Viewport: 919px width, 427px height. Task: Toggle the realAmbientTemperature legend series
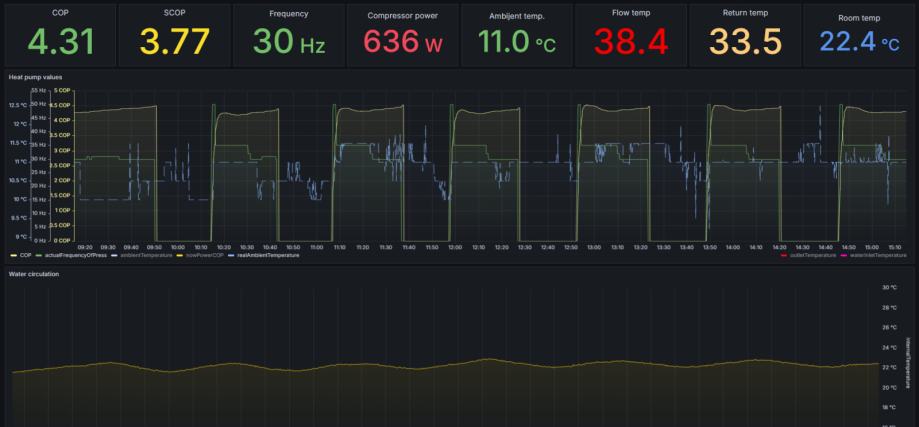pyautogui.click(x=268, y=255)
